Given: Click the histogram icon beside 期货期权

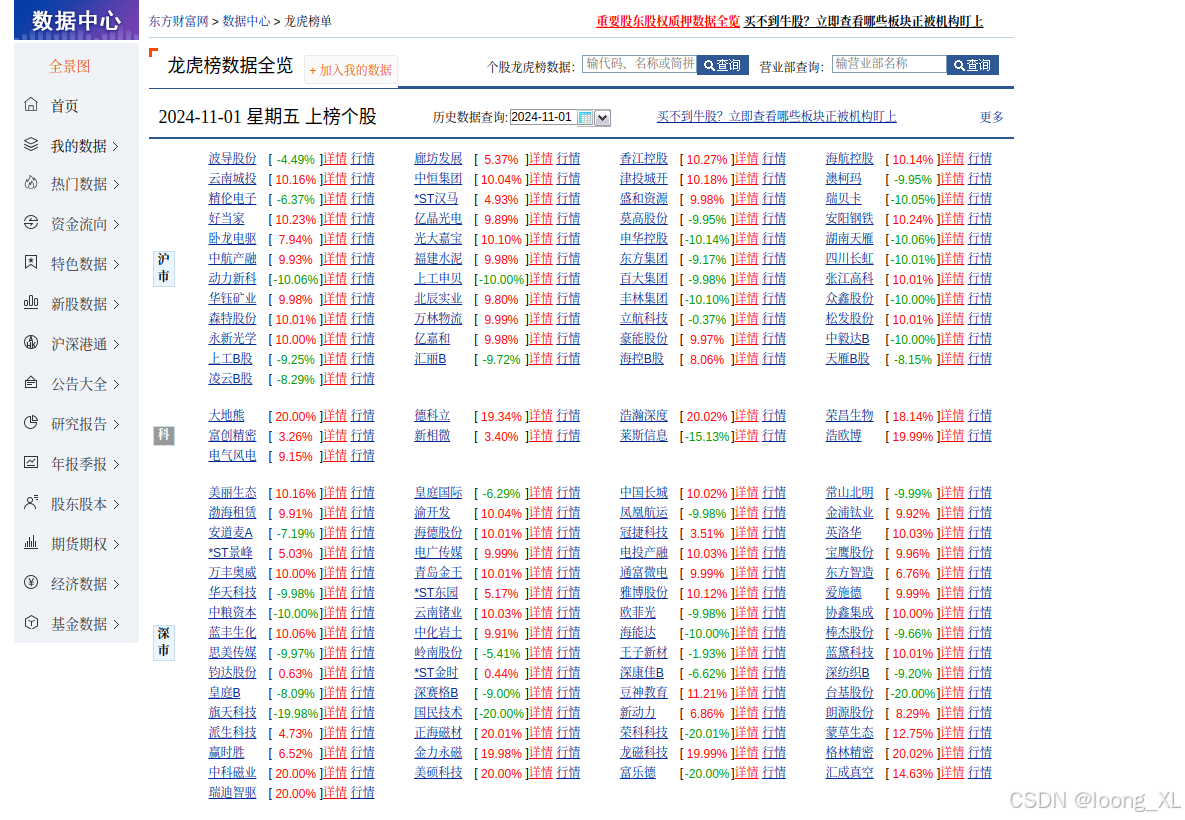Looking at the screenshot, I should [31, 543].
